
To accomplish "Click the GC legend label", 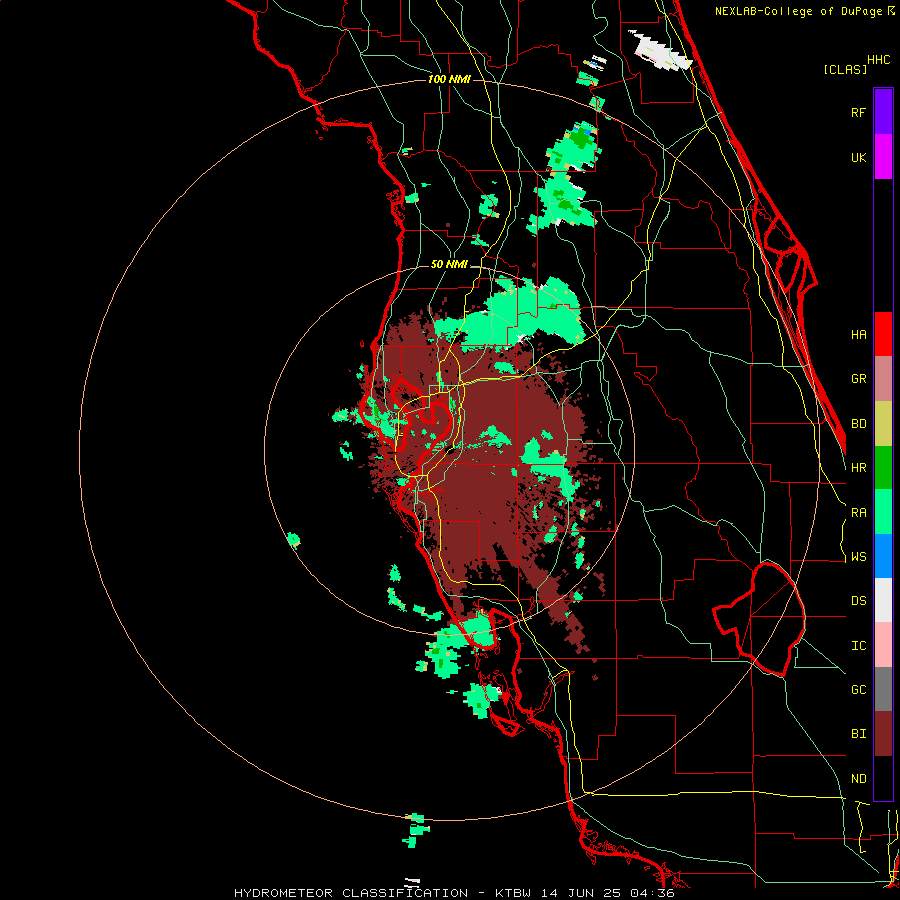I will point(858,690).
